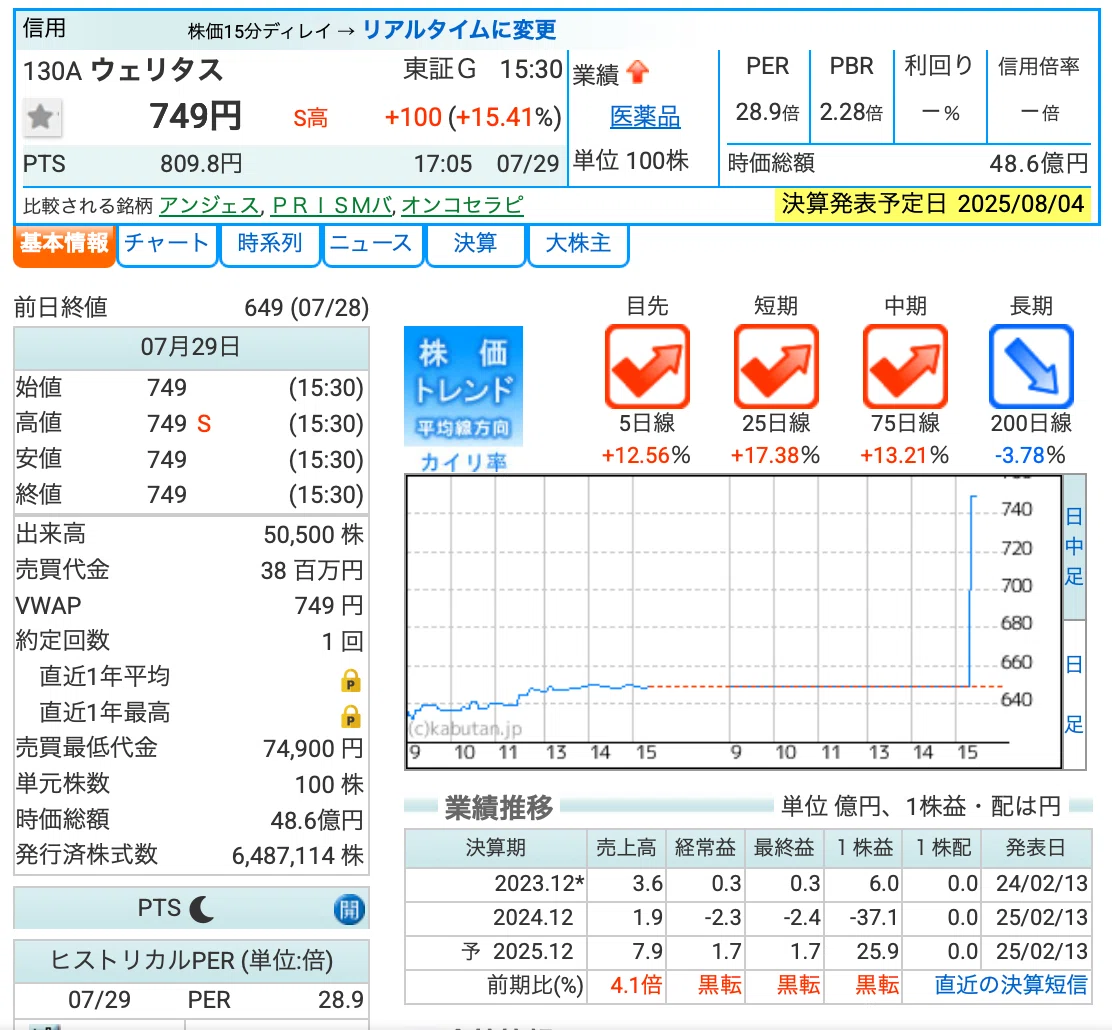The width and height of the screenshot is (1112, 1030).
Task: Open the 直近の決算短信 link
Action: tap(1011, 984)
